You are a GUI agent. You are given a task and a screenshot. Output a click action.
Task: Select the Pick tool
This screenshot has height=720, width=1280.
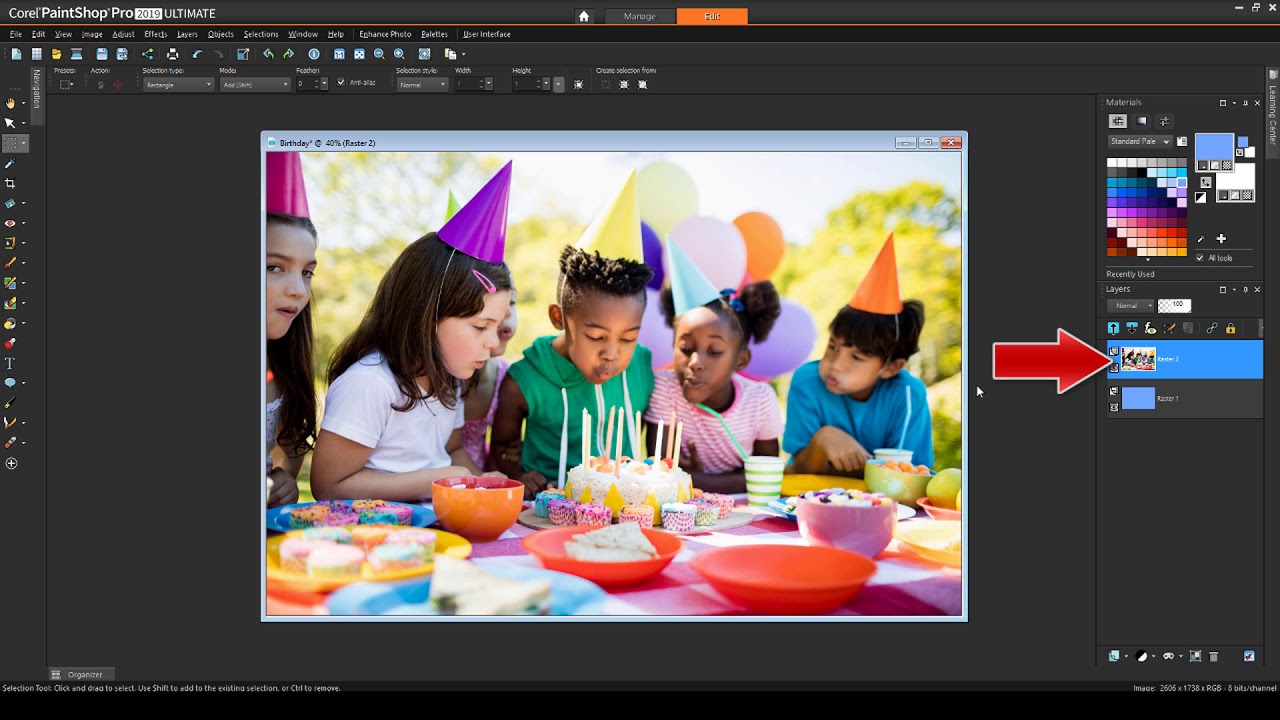11,123
